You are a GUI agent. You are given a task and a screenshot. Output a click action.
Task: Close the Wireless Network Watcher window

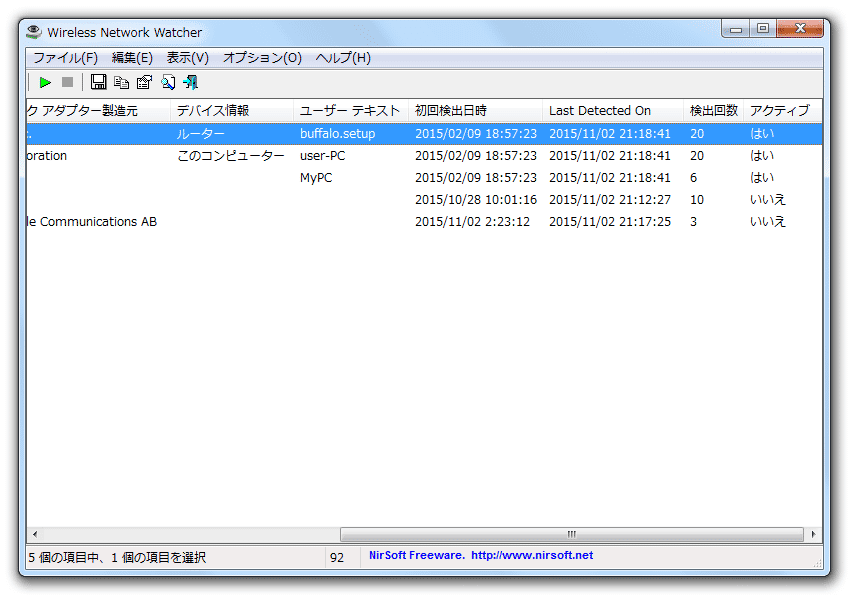click(x=800, y=28)
